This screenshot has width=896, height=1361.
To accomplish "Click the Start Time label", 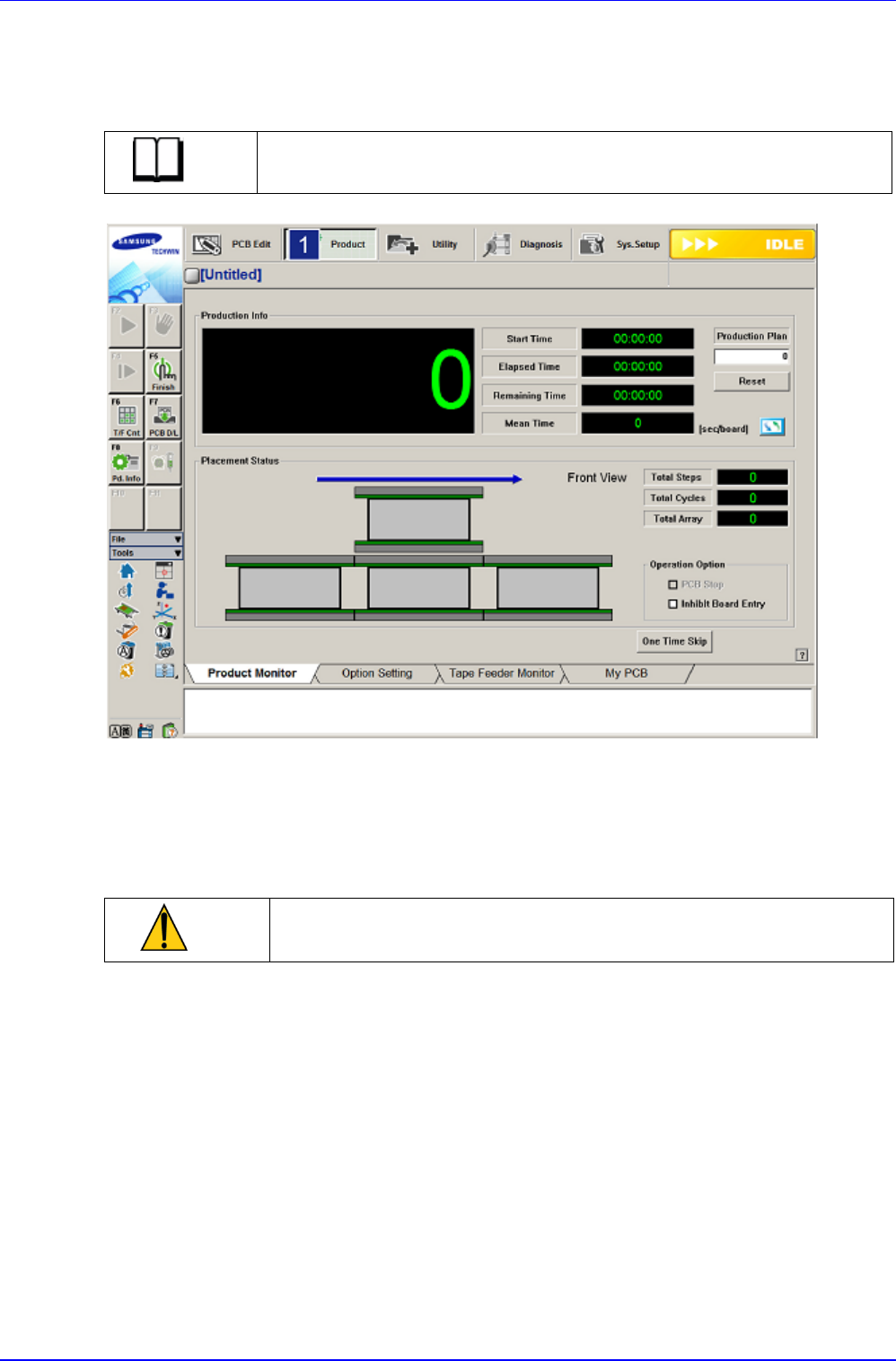I will tap(530, 338).
